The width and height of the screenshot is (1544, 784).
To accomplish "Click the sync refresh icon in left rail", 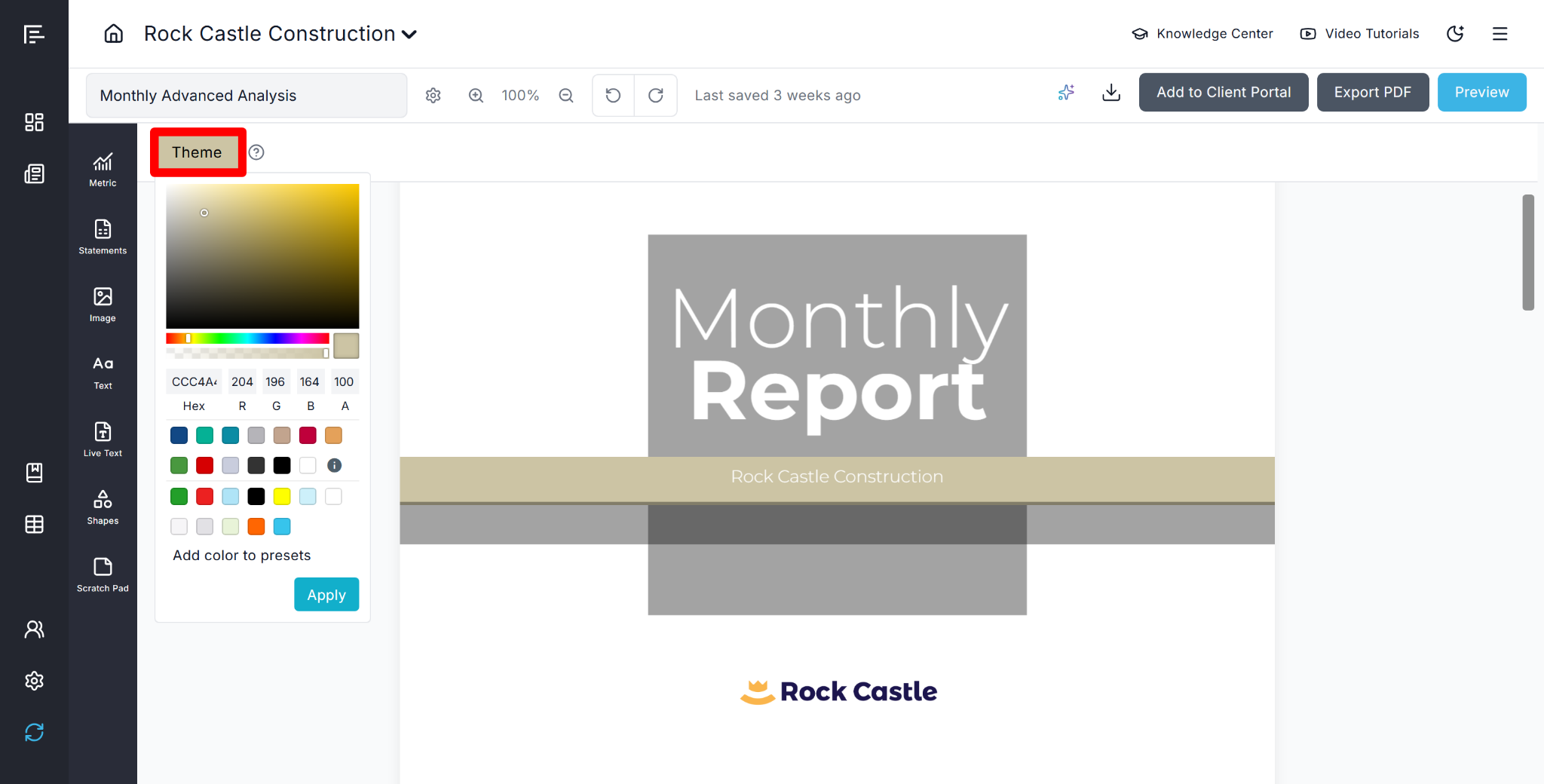I will pyautogui.click(x=34, y=732).
